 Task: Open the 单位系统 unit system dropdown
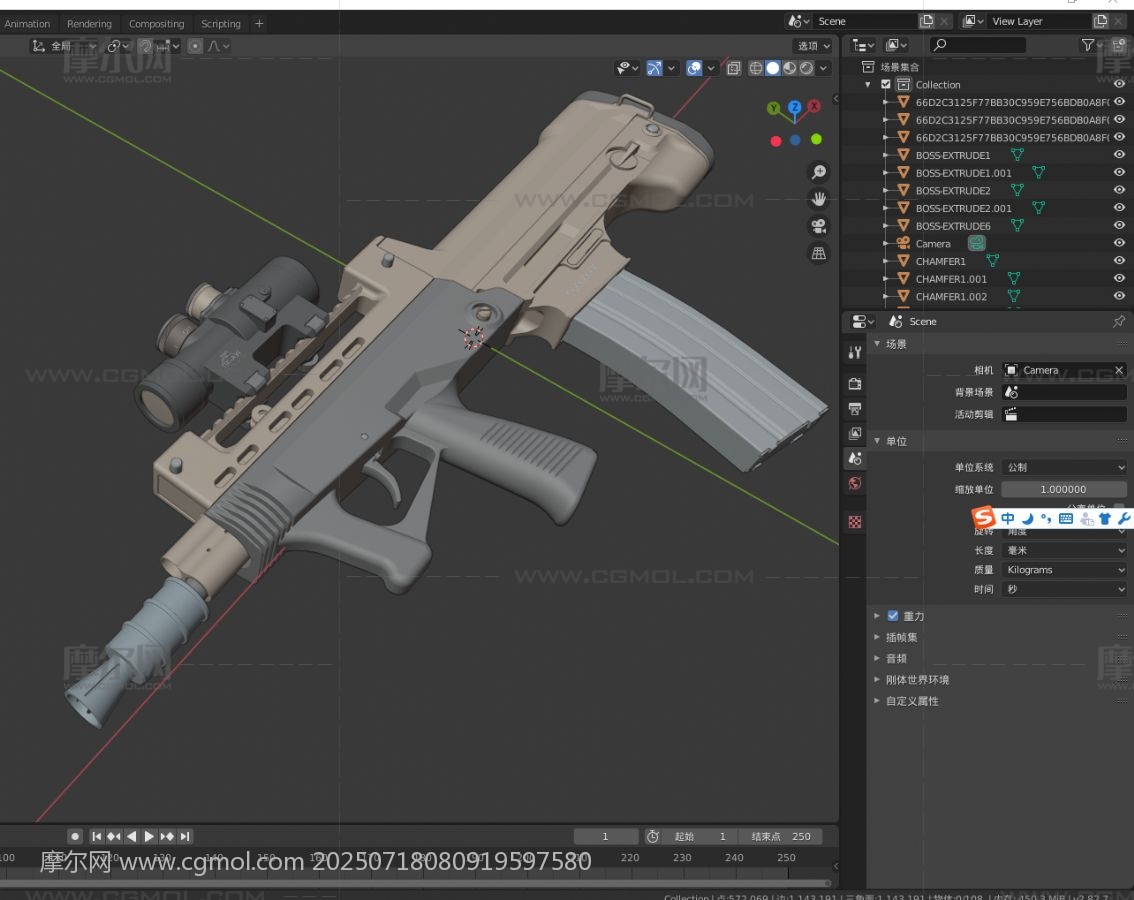(1065, 467)
